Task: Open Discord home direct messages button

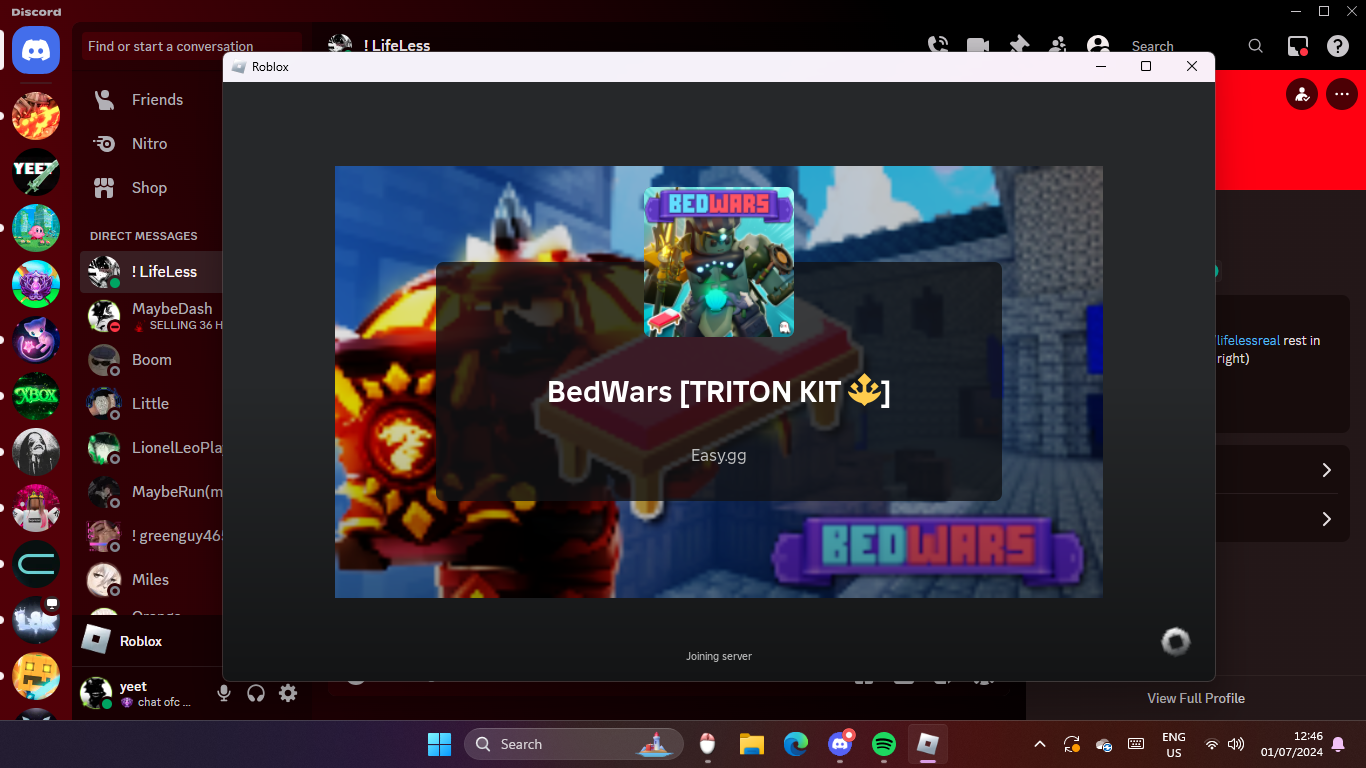Action: pos(36,50)
